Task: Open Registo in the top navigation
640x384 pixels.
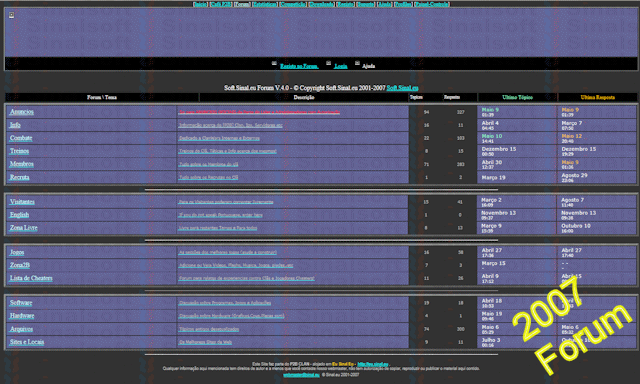Action: click(x=345, y=4)
